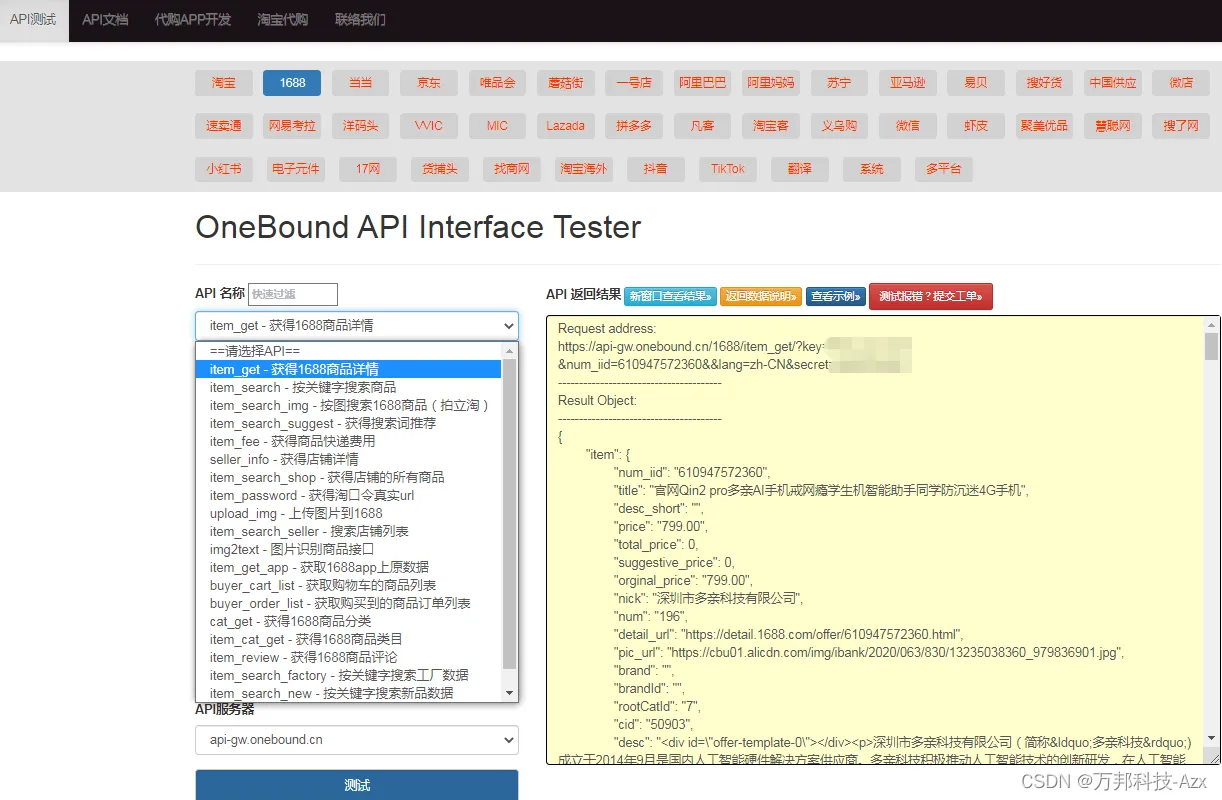1222x800 pixels.
Task: Select the 小红书 platform button
Action: pyautogui.click(x=224, y=169)
